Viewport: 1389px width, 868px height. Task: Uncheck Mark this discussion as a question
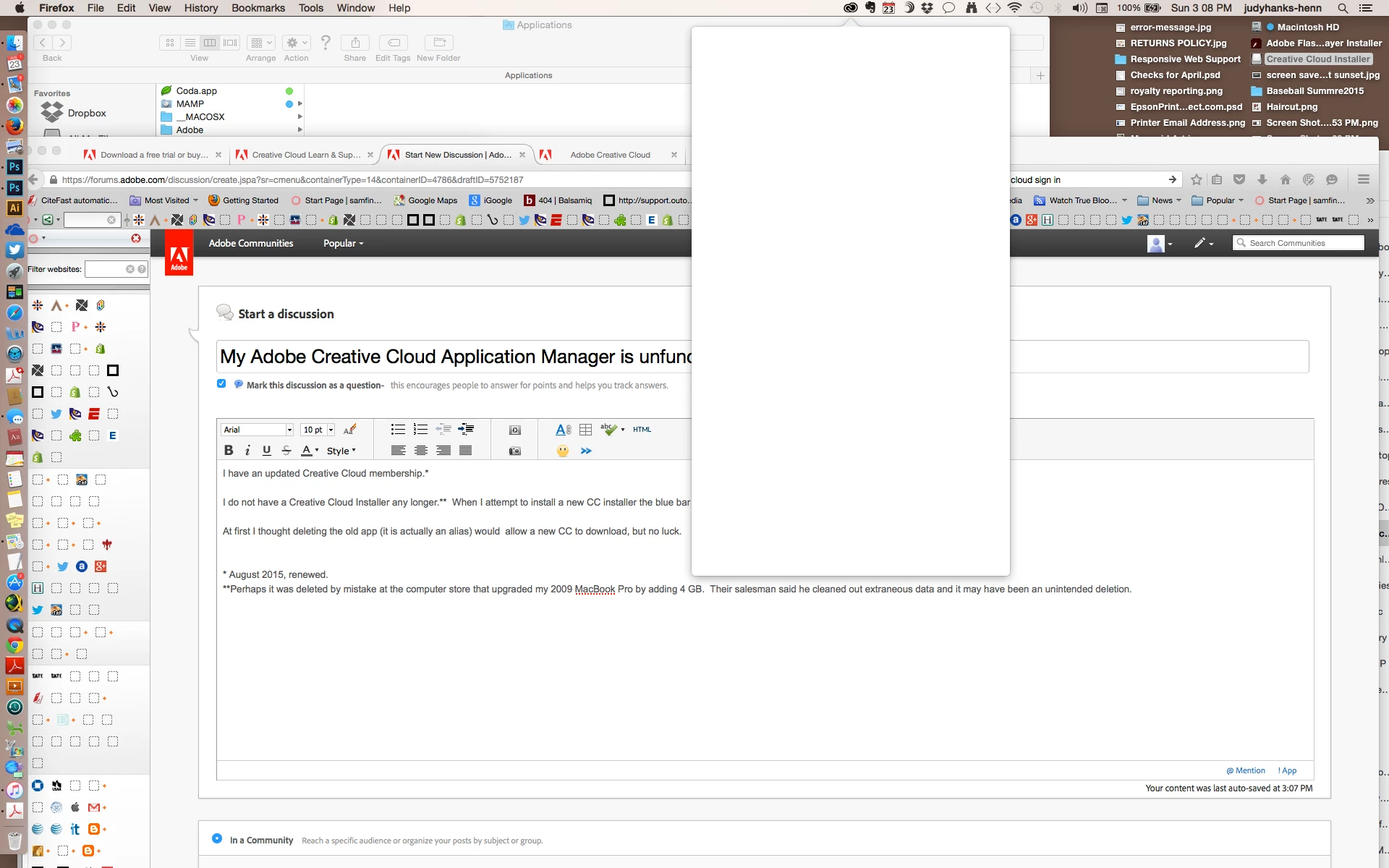coord(221,384)
